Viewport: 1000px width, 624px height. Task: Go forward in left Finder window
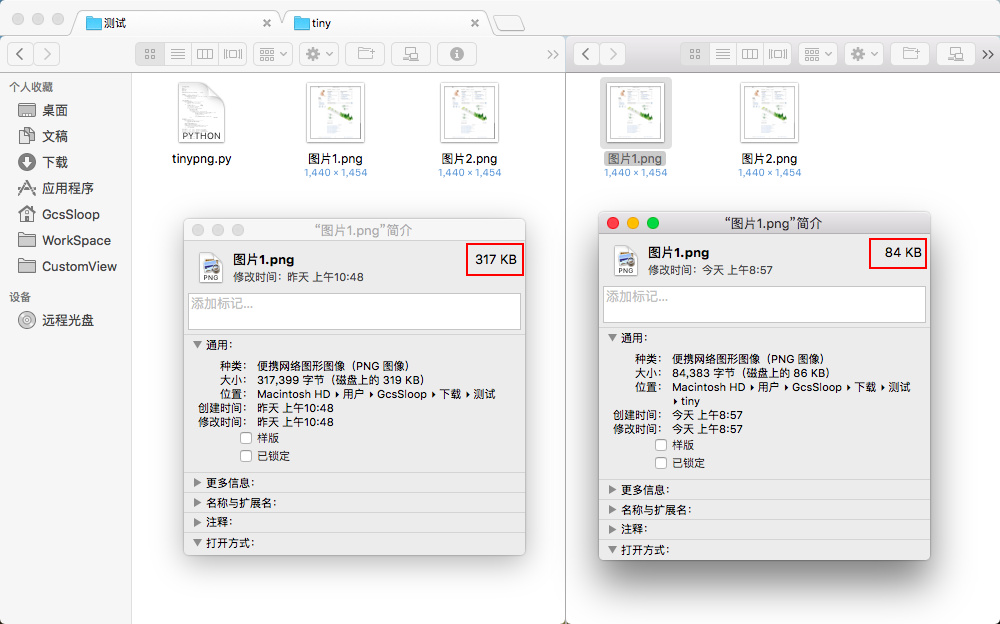tap(47, 54)
